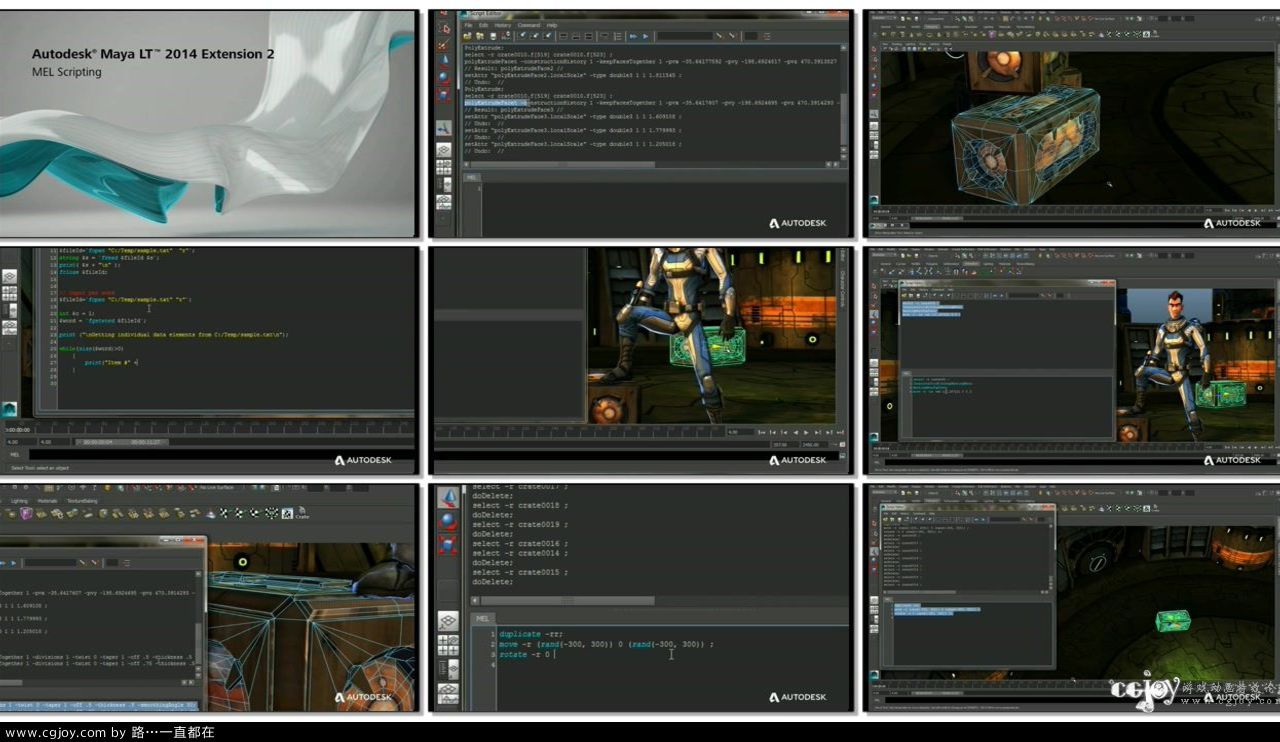Click Save Script icon in top-middle Script Editor
Screen dimensions: 1280x742
click(493, 36)
